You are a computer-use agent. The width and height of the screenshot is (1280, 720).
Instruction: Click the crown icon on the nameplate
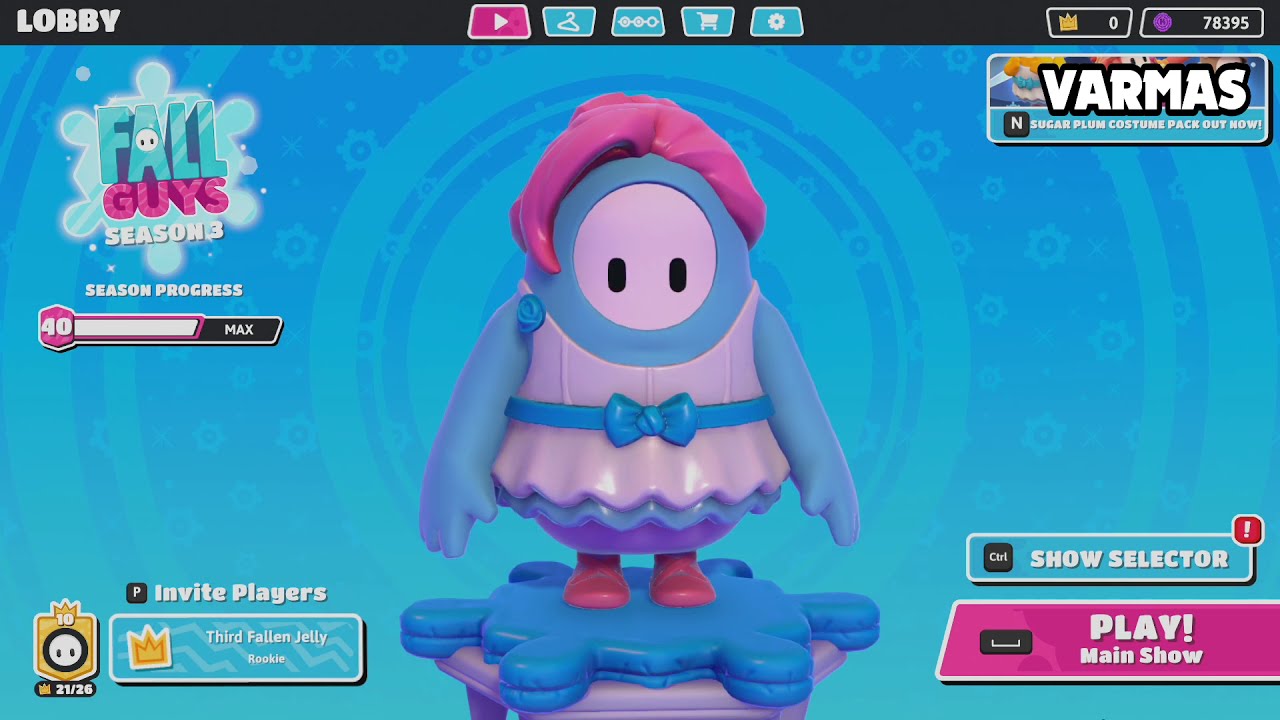[149, 649]
